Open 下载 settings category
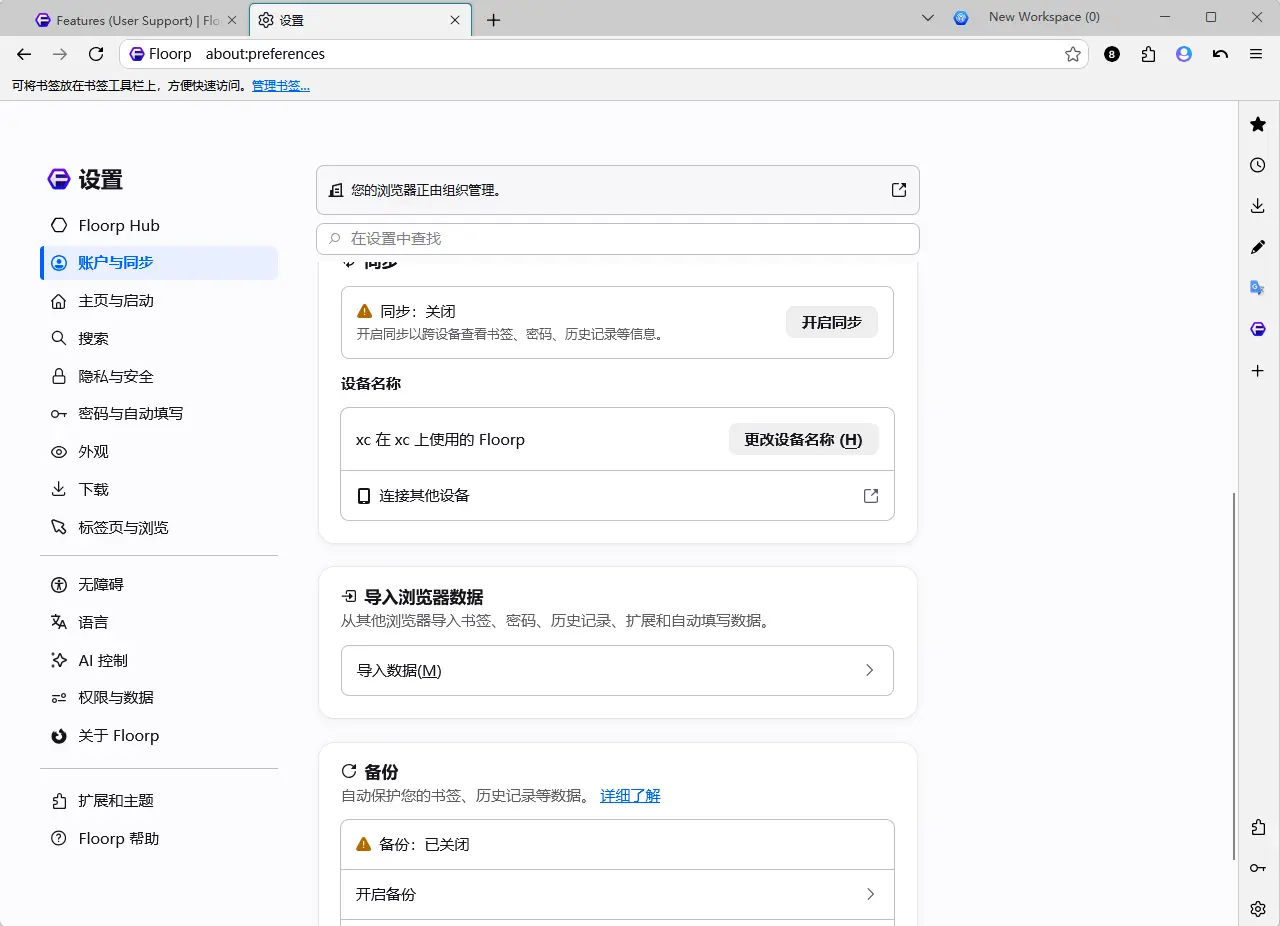 (x=159, y=490)
